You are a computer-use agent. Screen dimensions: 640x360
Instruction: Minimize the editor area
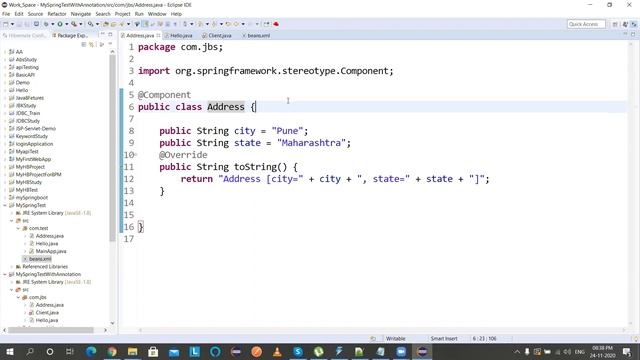(x=625, y=34)
